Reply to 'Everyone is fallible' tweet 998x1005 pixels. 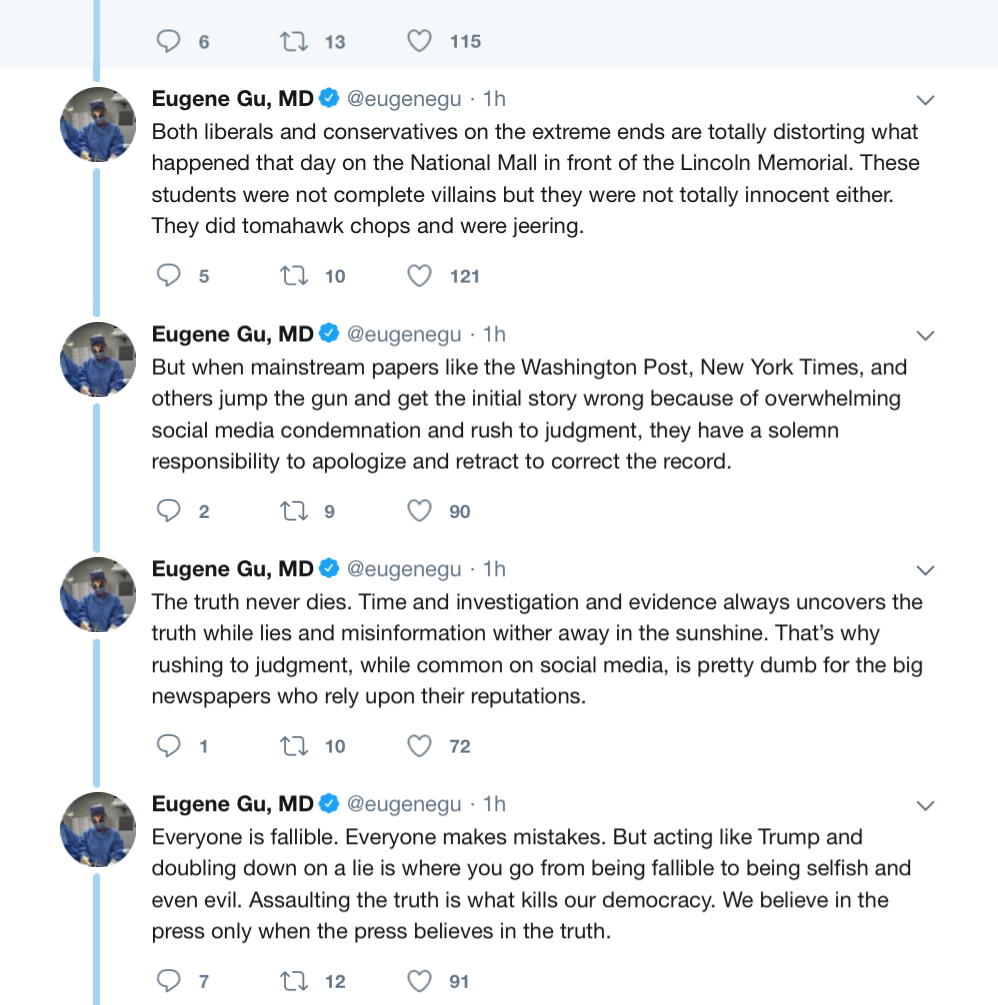coord(169,981)
